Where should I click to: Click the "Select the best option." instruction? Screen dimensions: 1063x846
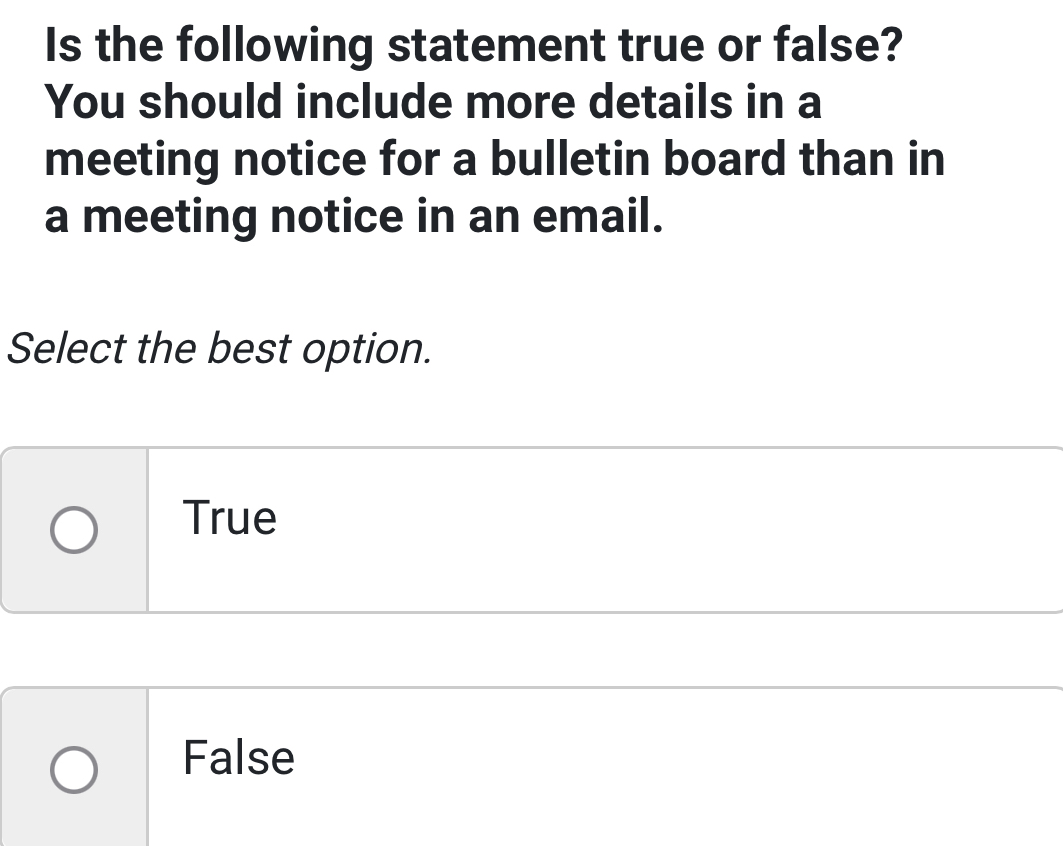point(220,349)
